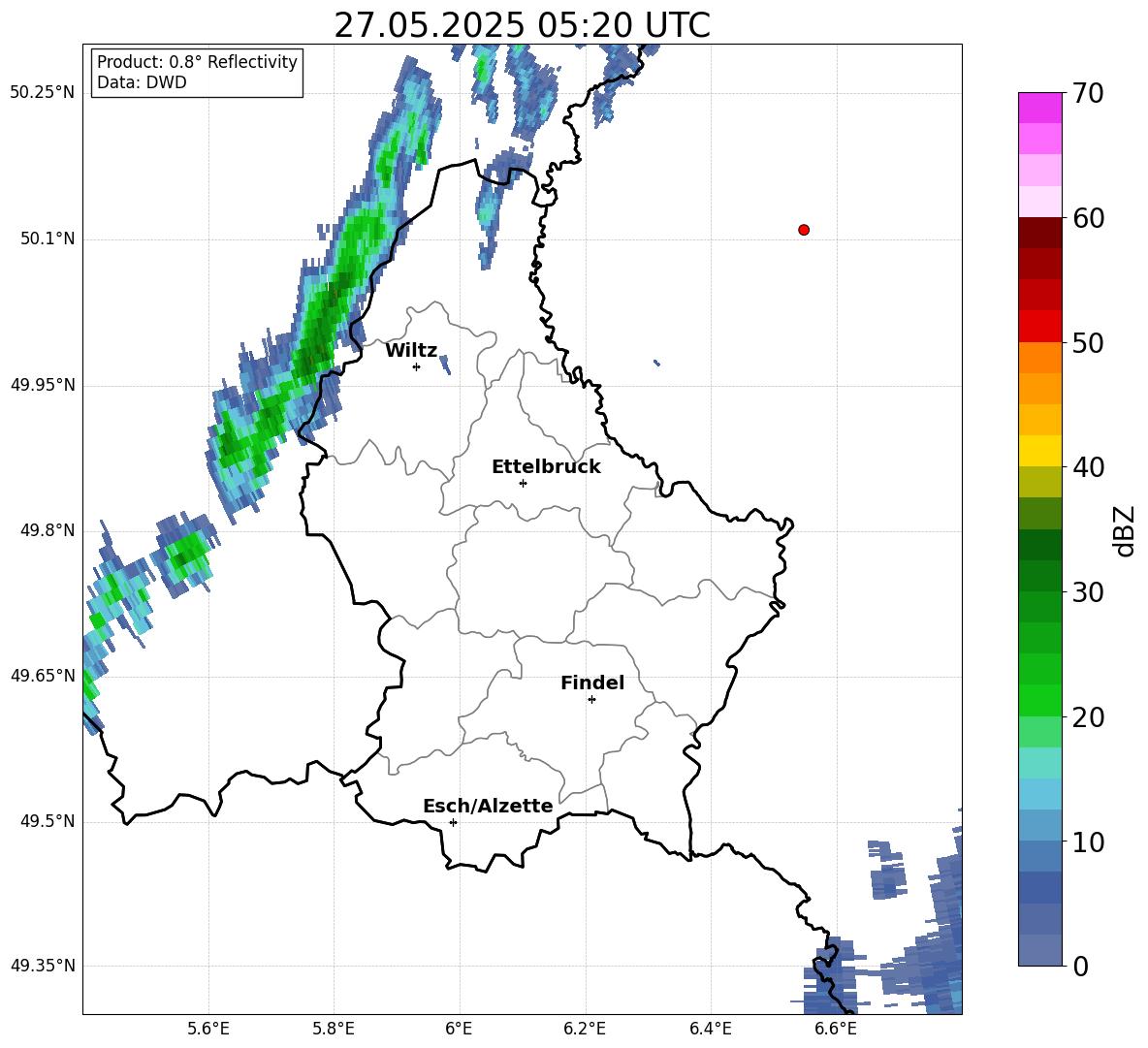The image size is (1148, 1048).
Task: Click the 6.2°E longitude label
Action: click(585, 1029)
